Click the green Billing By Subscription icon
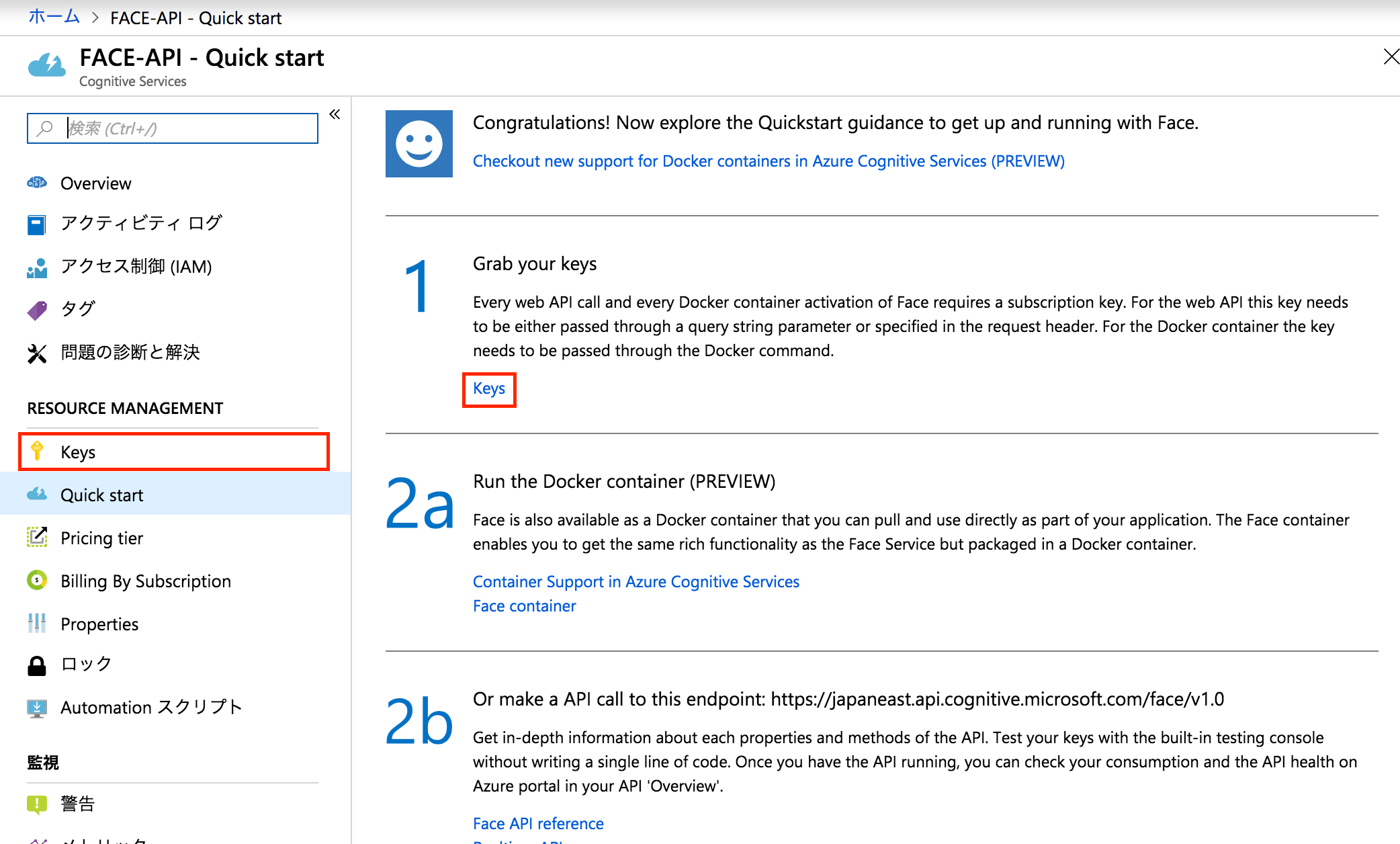 [37, 580]
